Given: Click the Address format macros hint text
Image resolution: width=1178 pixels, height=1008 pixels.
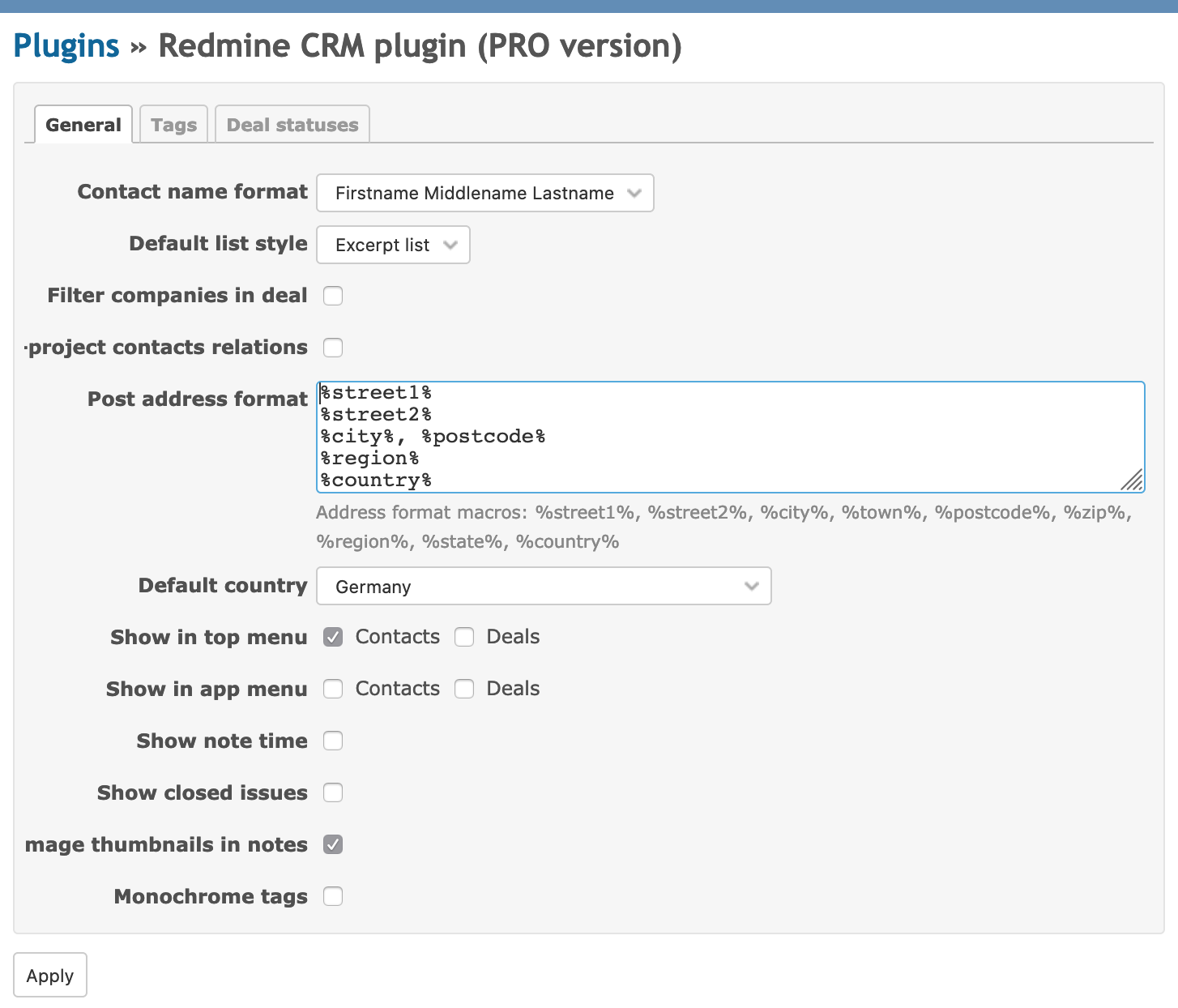Looking at the screenshot, I should [x=723, y=527].
